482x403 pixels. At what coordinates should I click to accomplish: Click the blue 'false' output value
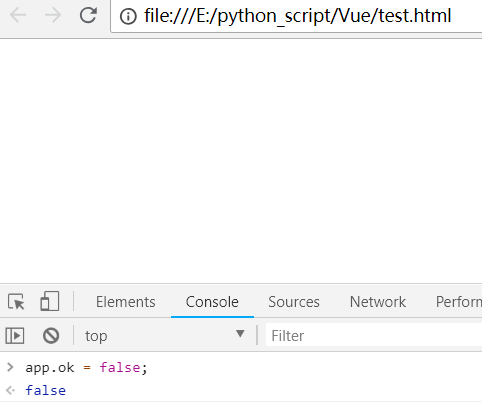tap(46, 390)
